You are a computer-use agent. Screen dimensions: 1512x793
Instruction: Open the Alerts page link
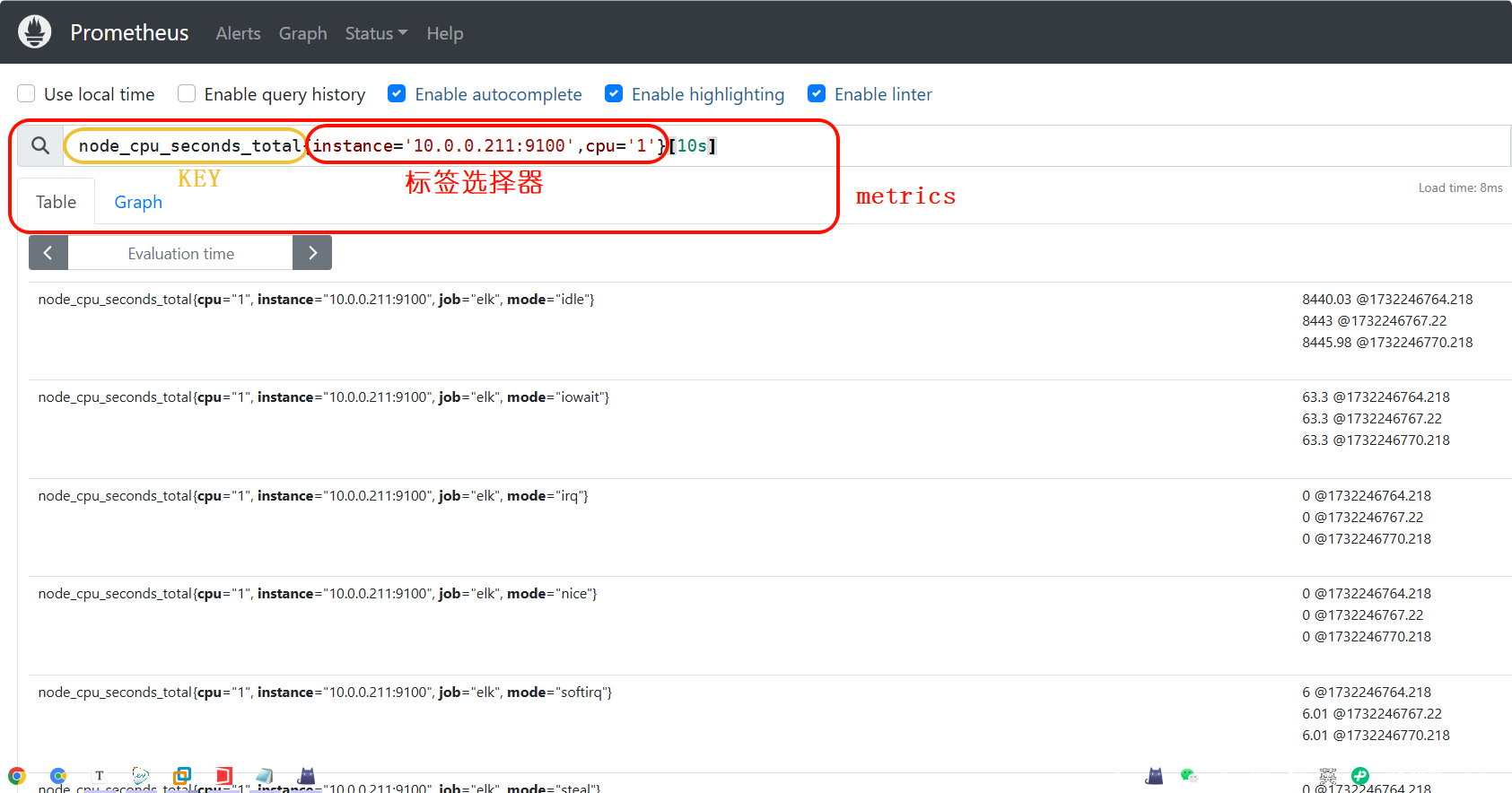(x=238, y=33)
